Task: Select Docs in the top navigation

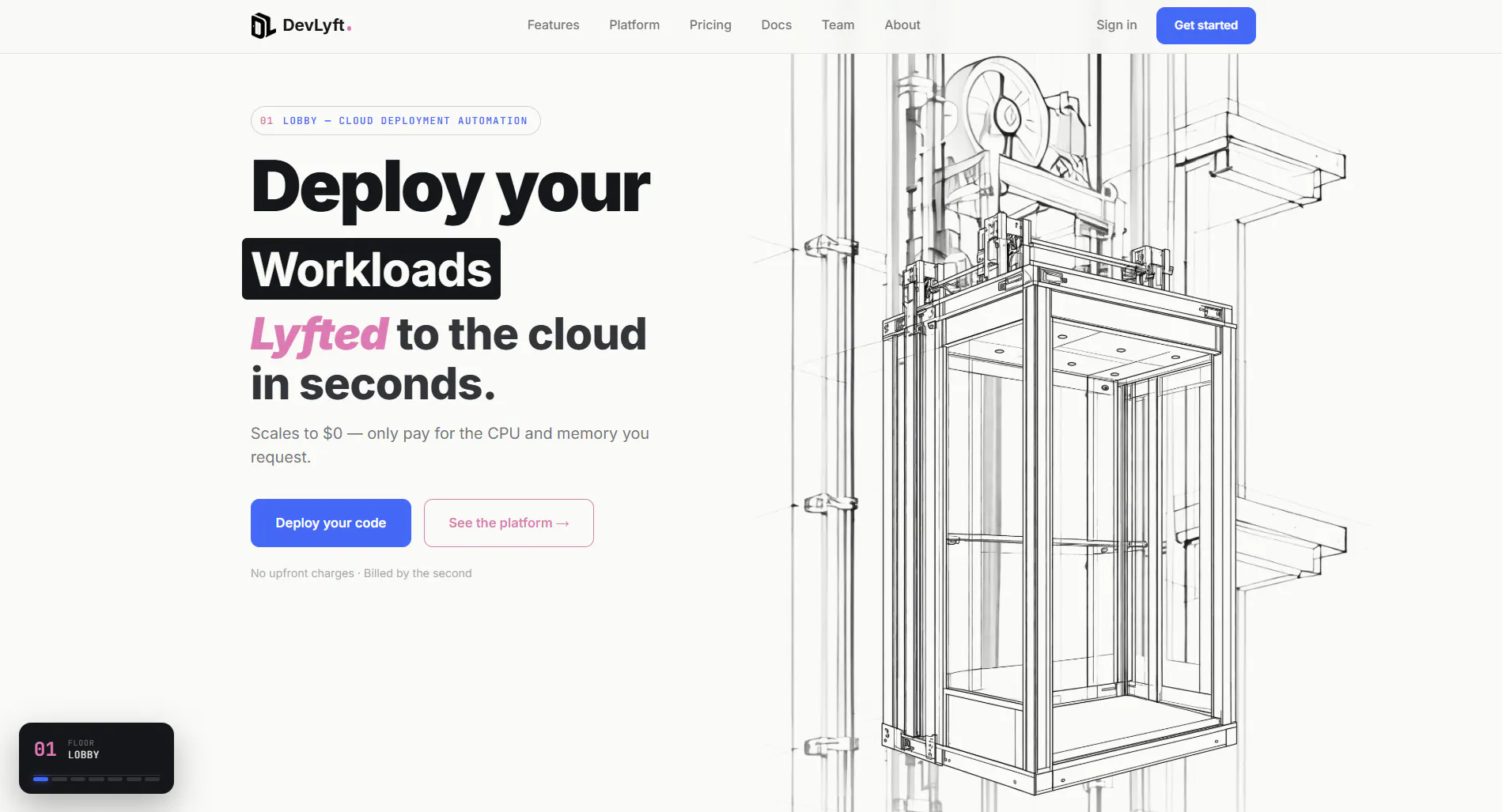Action: 777,25
